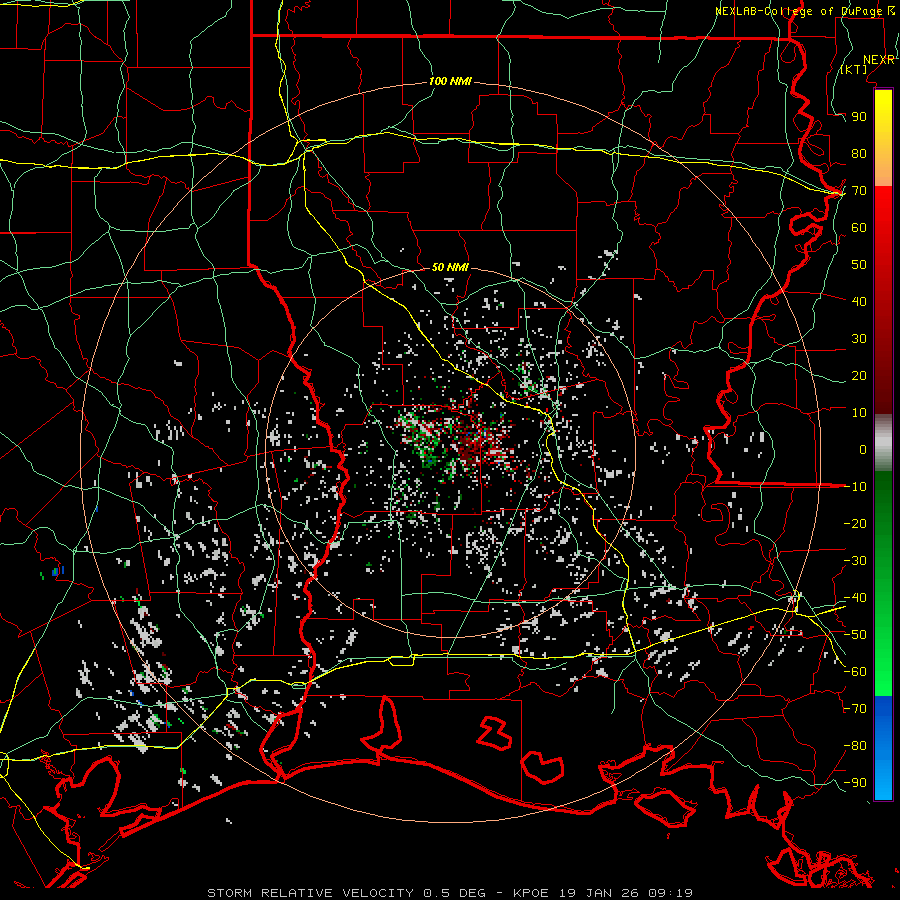Click the 50 NMI range ring label
This screenshot has width=900, height=900.
pyautogui.click(x=450, y=267)
